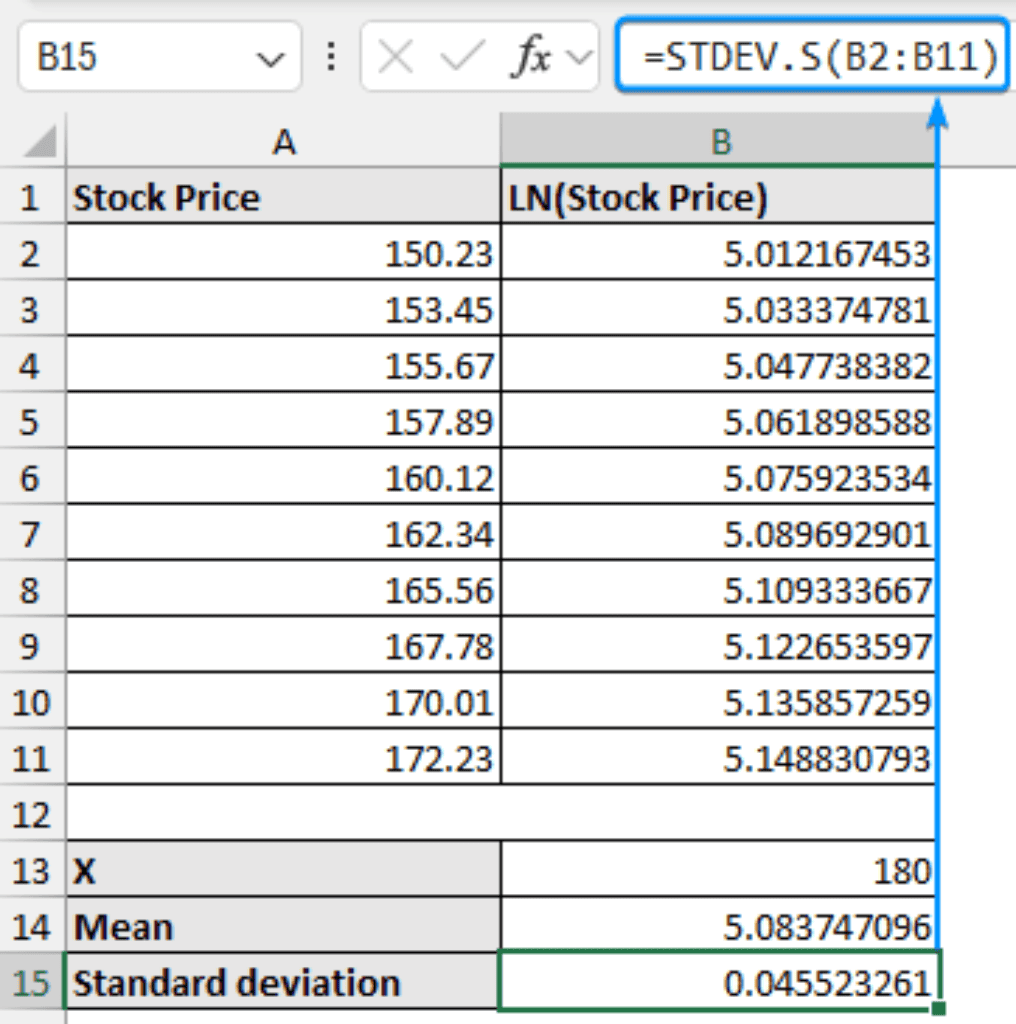Click cell with stock price 150.23

284,254
